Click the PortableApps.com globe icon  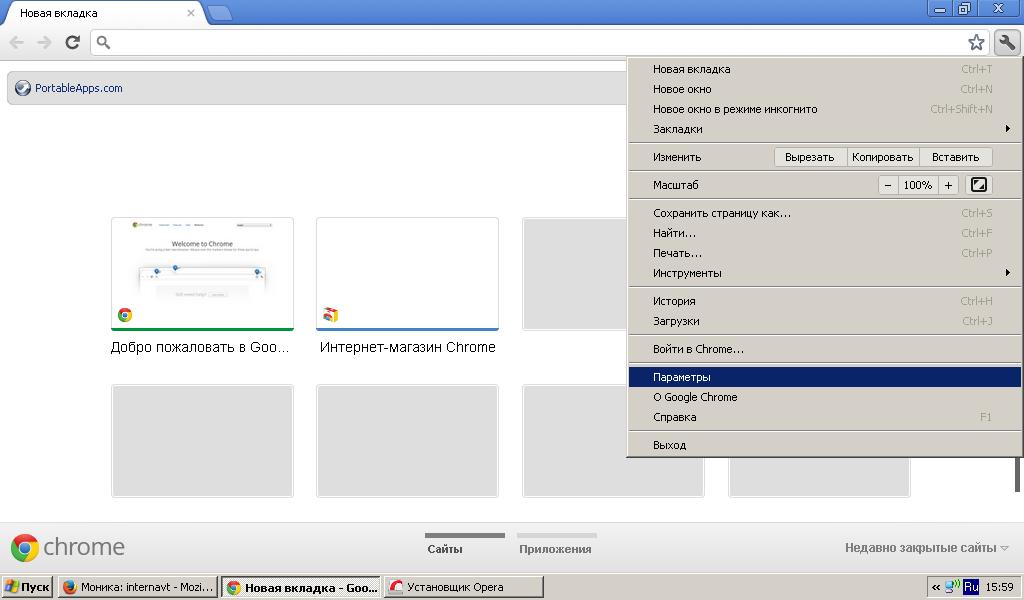[23, 88]
